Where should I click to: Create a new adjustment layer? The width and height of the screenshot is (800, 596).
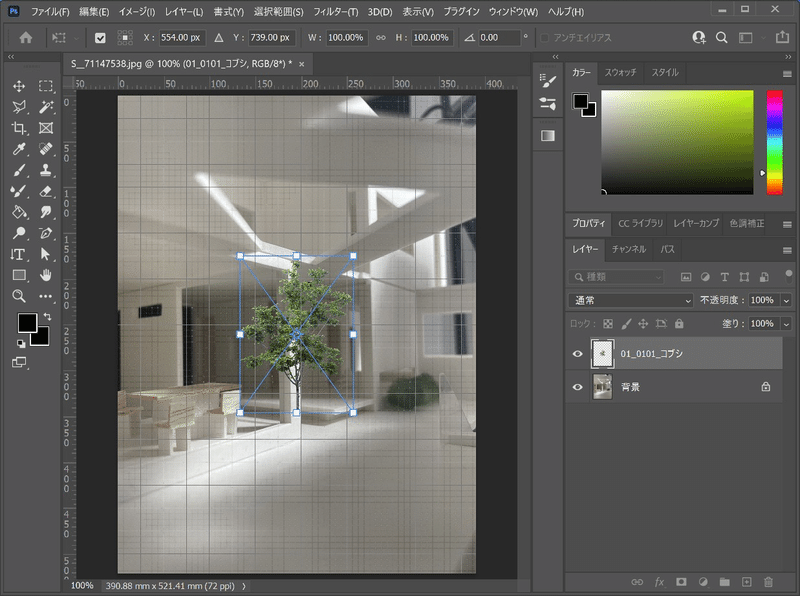tap(703, 582)
